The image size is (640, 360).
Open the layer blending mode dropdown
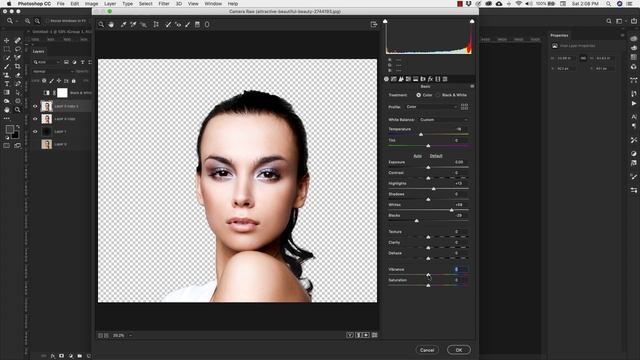click(x=53, y=71)
